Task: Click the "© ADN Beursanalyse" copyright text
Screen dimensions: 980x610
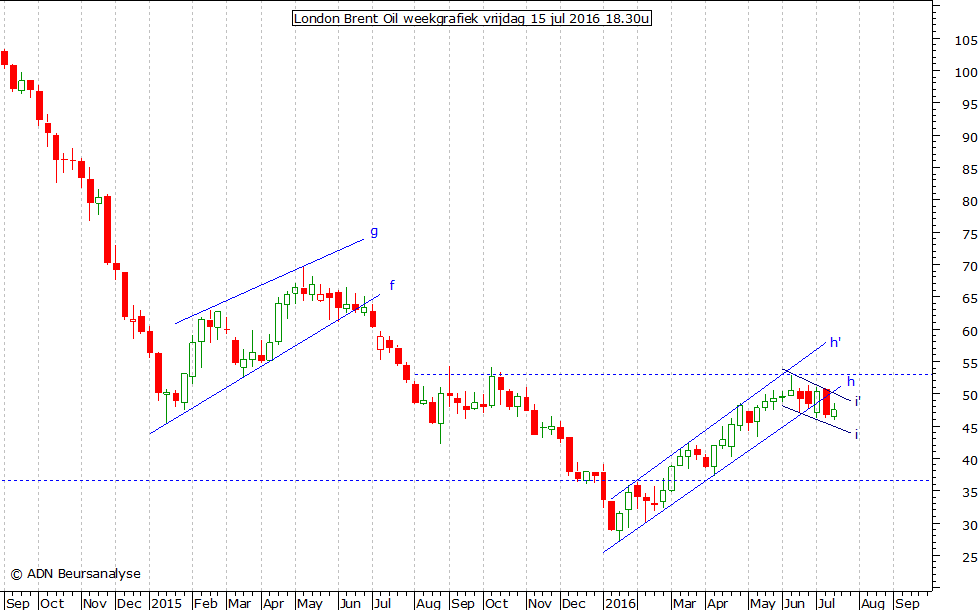Action: (76, 574)
